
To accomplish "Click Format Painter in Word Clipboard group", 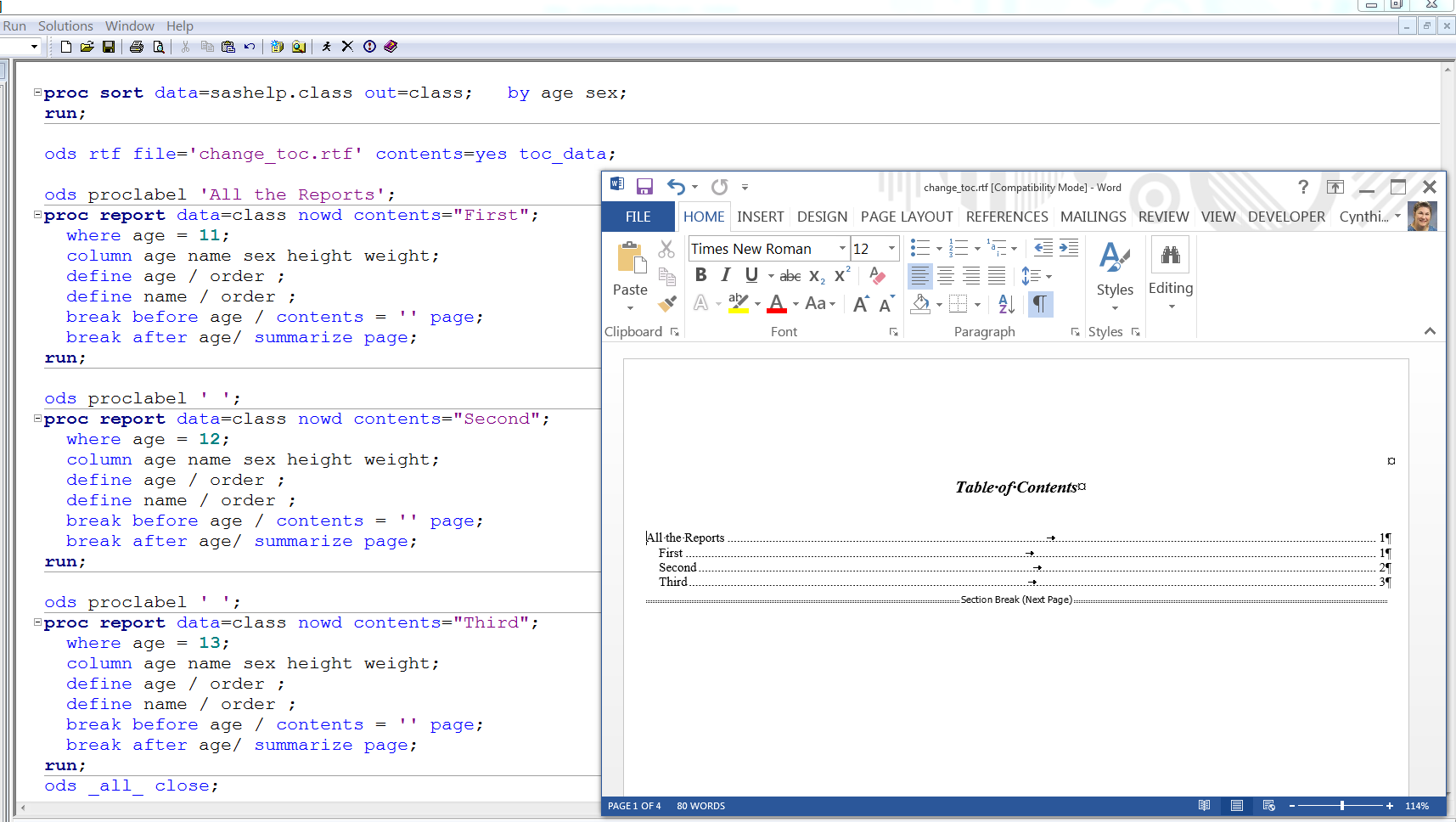I will pyautogui.click(x=667, y=303).
